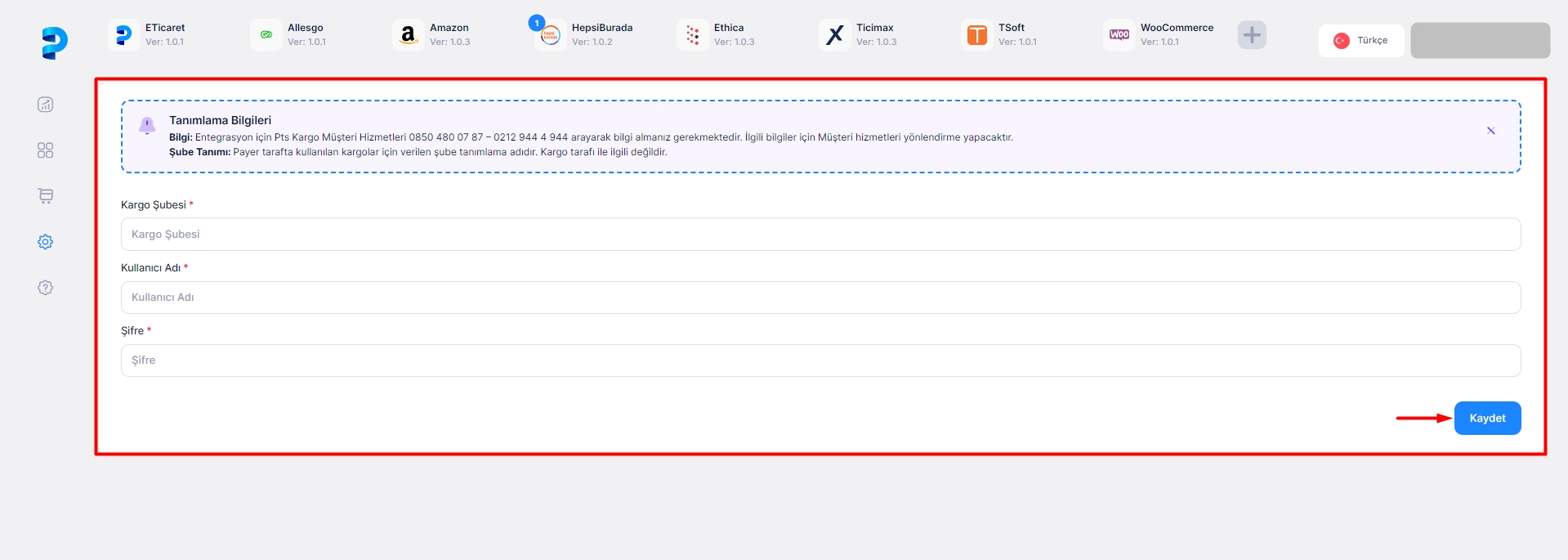Click the four-squares modules icon in sidebar
The image size is (1568, 560).
tap(46, 150)
